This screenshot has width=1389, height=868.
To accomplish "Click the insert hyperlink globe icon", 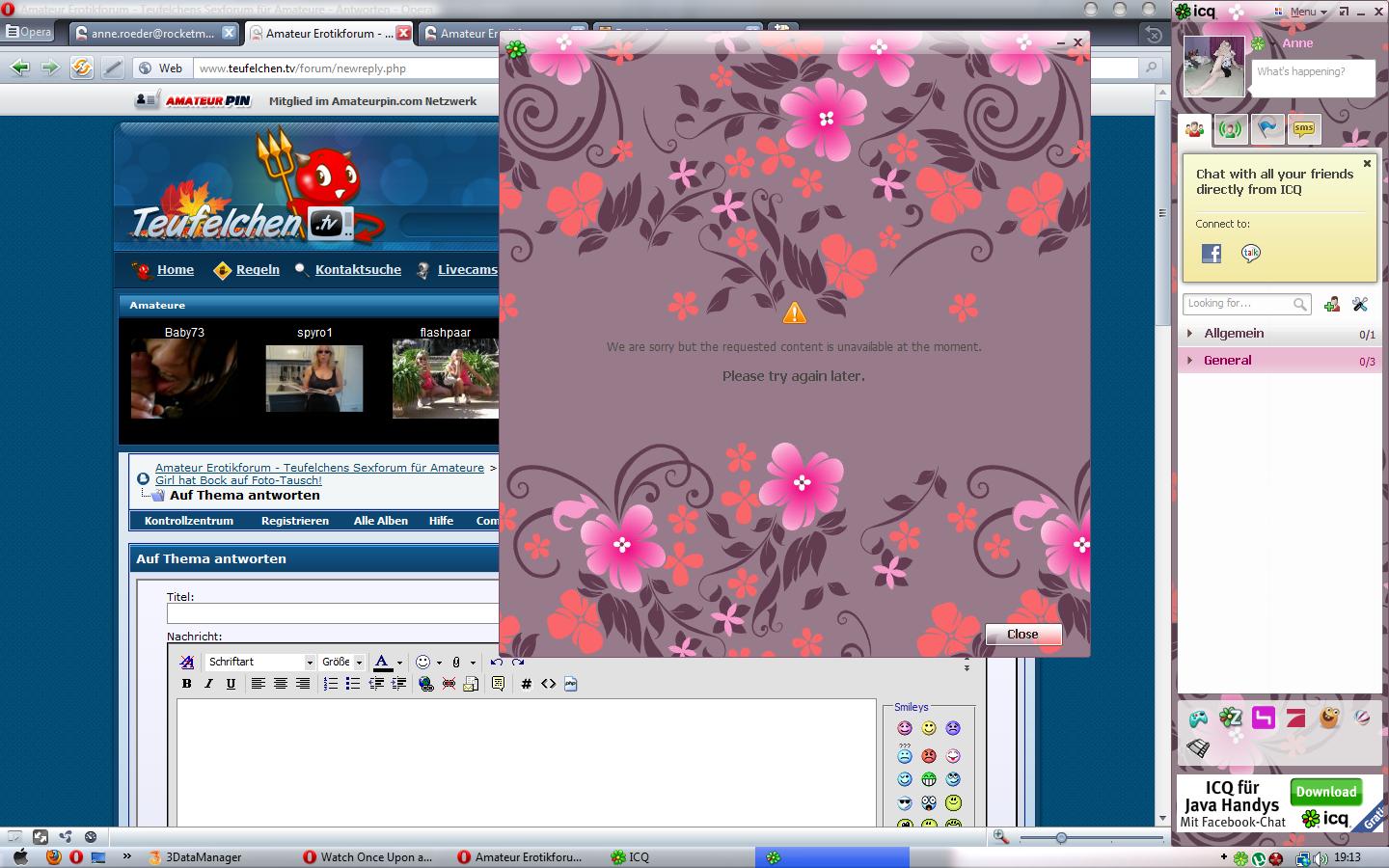I will coord(425,684).
